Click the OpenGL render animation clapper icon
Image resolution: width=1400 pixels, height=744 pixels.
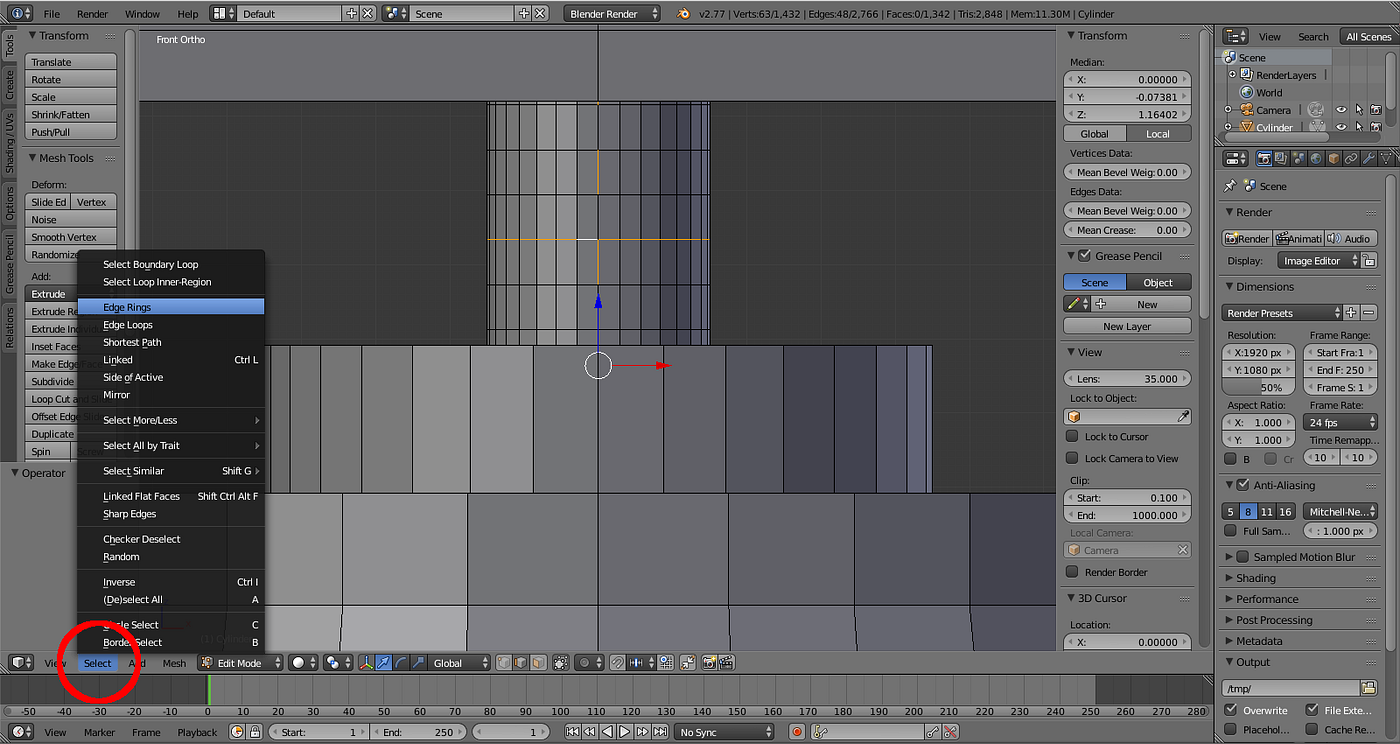click(726, 663)
